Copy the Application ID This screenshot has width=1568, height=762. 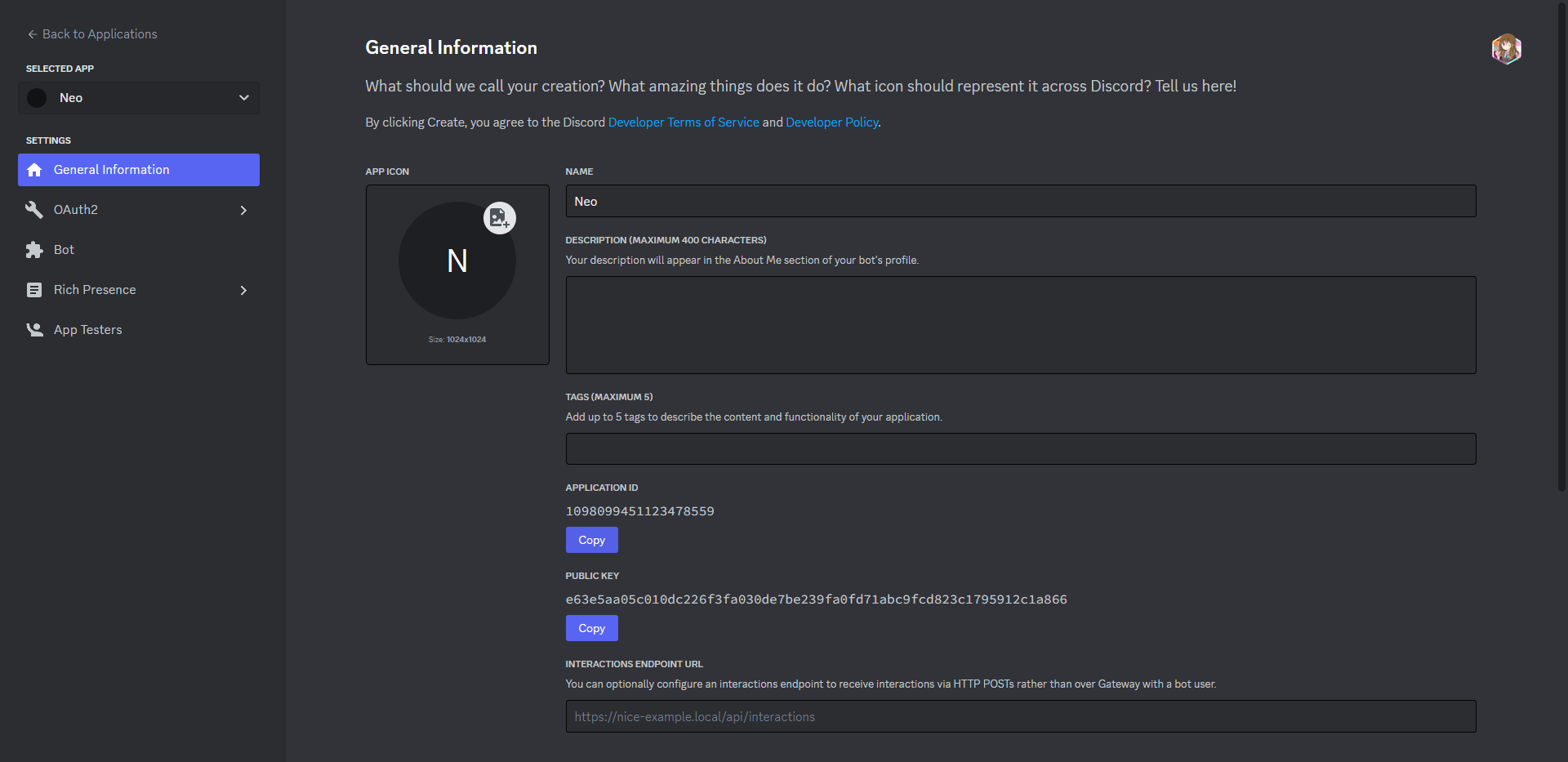tap(592, 540)
